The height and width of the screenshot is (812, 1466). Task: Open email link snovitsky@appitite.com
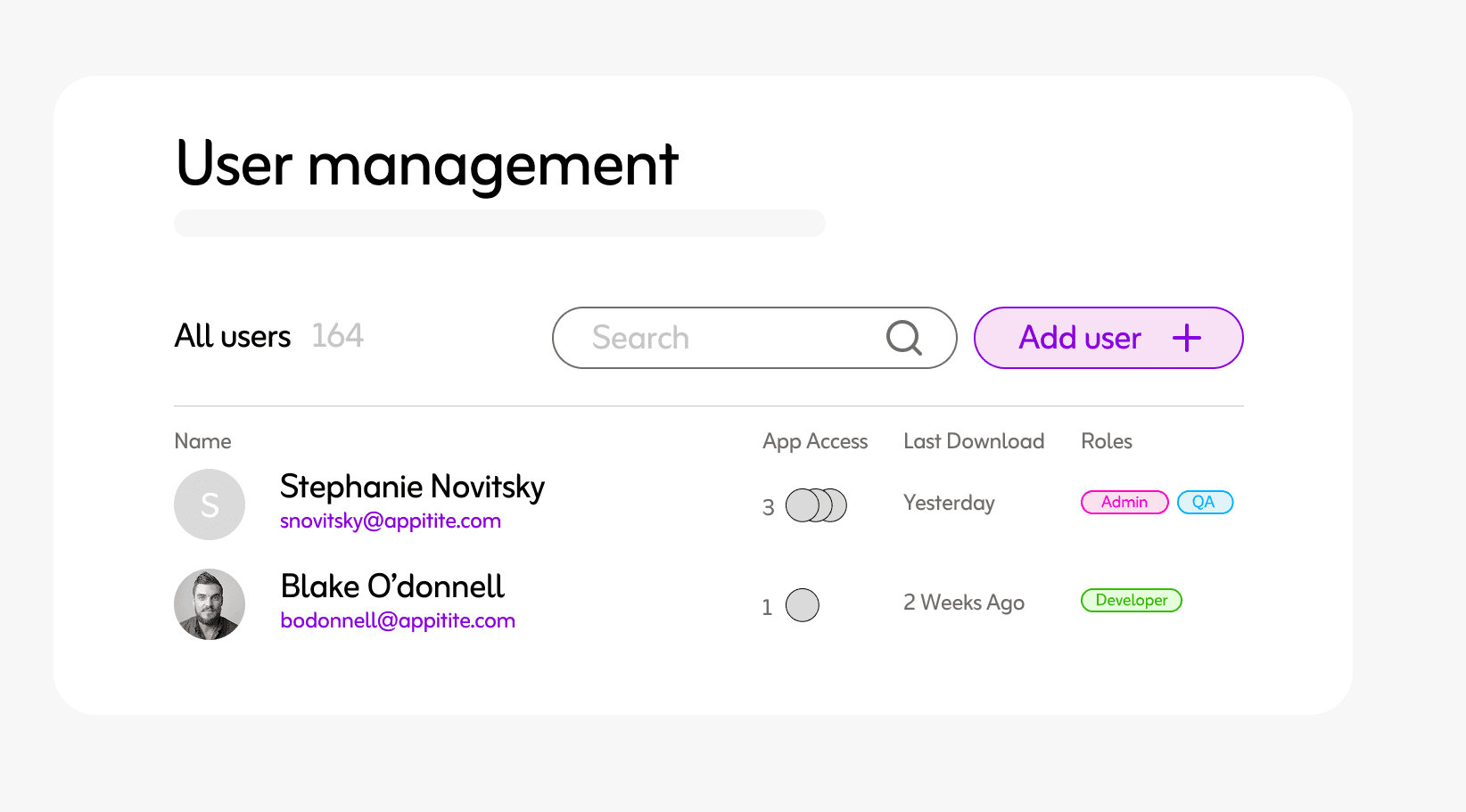(391, 521)
